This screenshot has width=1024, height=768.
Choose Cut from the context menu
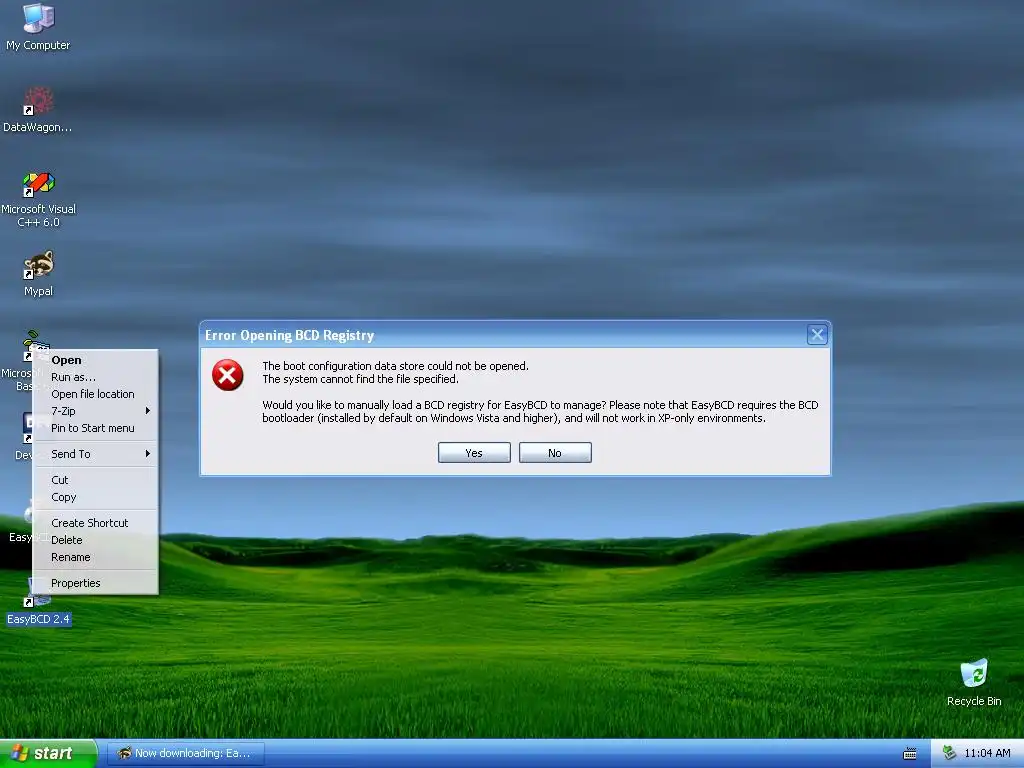pyautogui.click(x=95, y=480)
